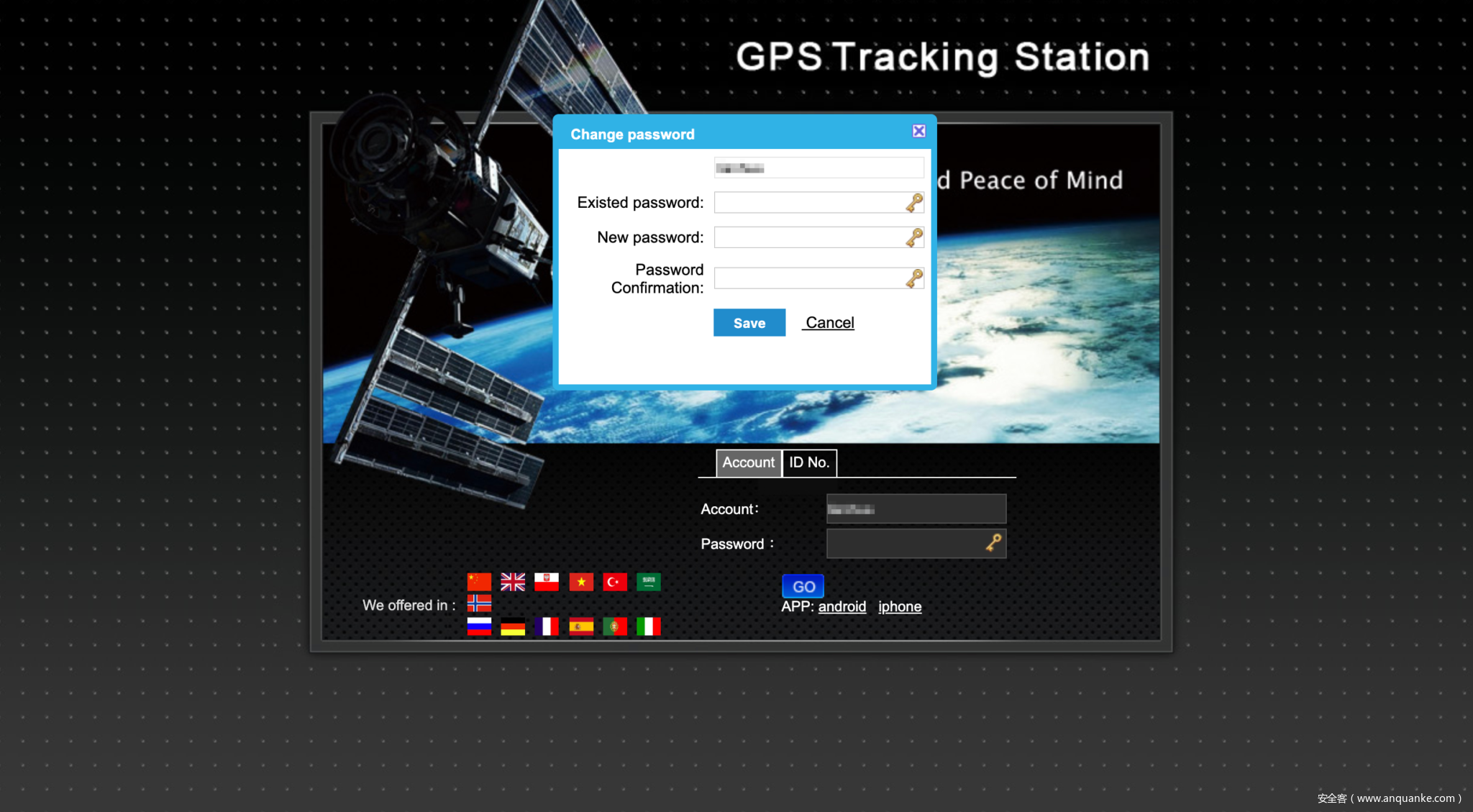Switch language using the UK flag
This screenshot has height=812, width=1473.
513,581
